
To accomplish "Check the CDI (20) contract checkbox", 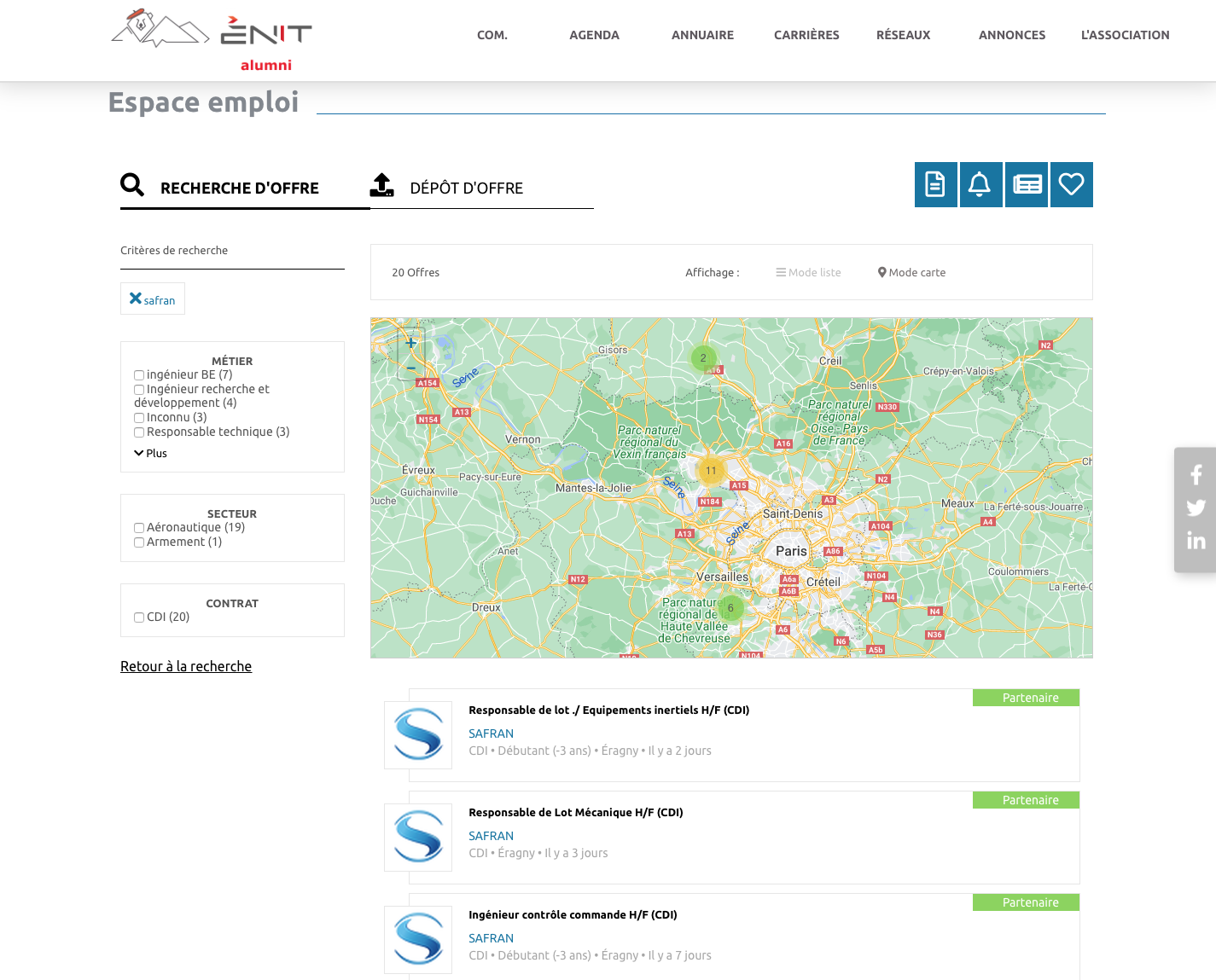I will (139, 618).
